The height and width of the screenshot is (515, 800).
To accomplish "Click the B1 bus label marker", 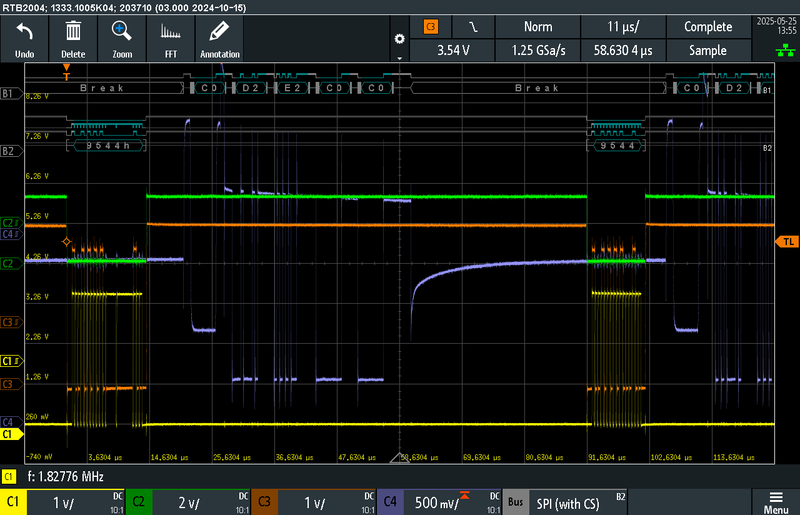I will (x=11, y=93).
